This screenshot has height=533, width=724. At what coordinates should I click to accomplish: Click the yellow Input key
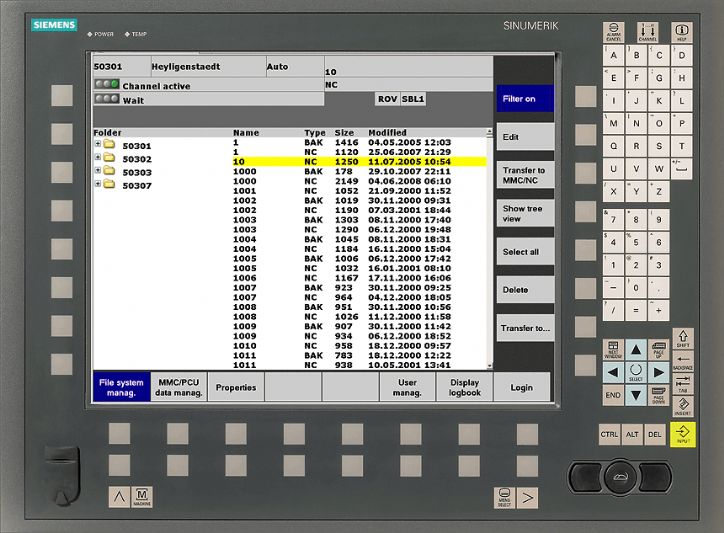pos(682,434)
